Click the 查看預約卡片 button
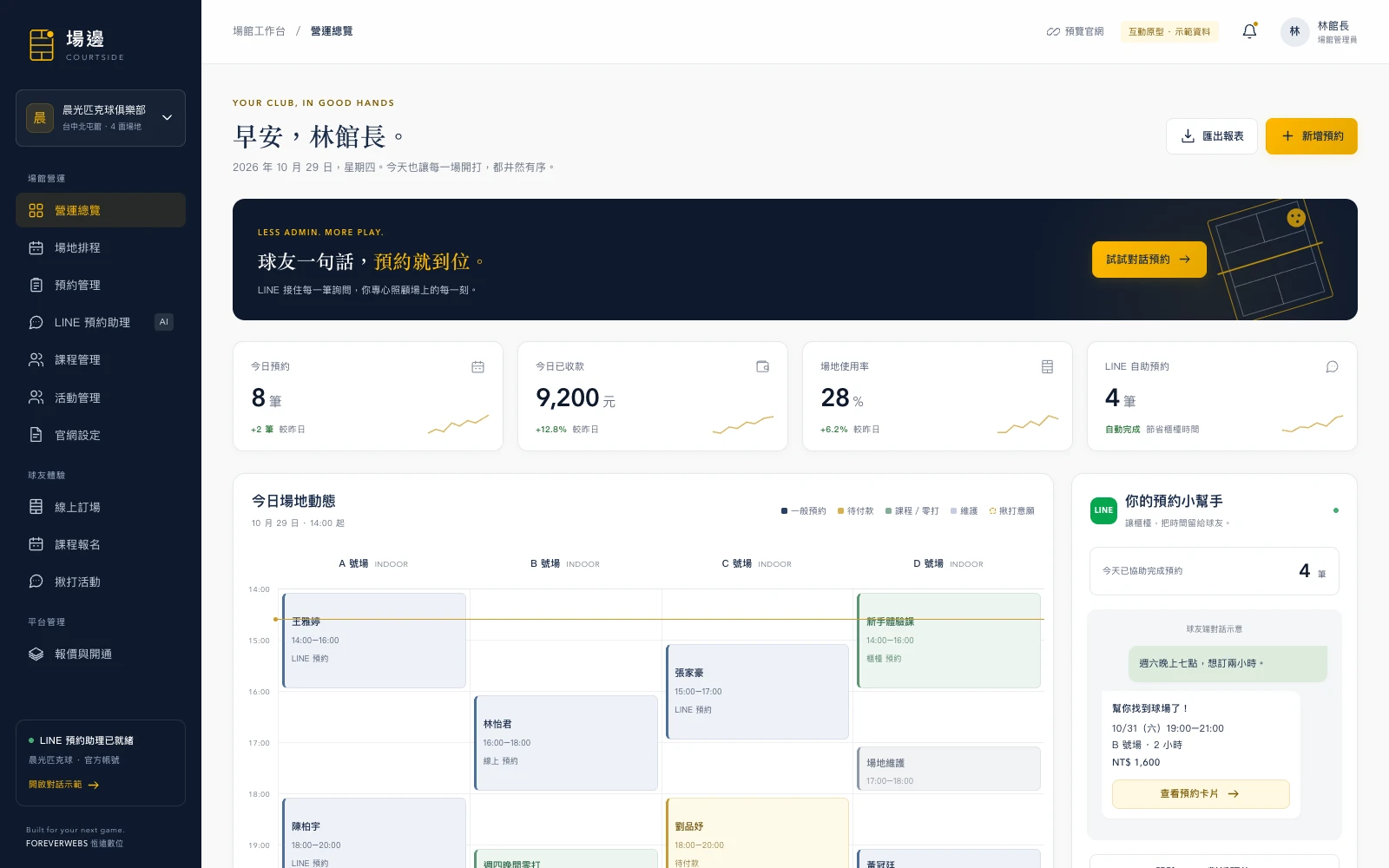 click(1201, 794)
